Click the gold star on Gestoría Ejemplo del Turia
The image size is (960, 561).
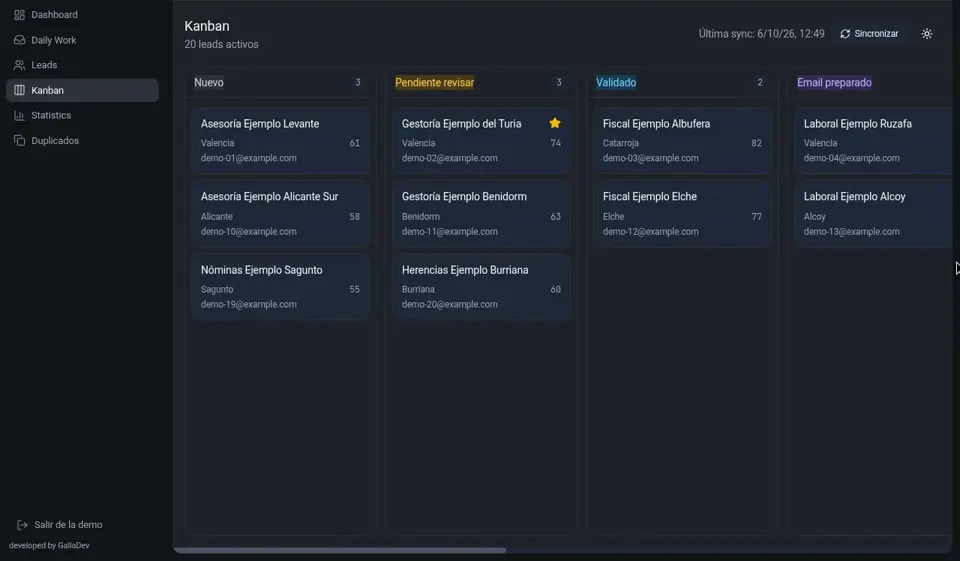555,123
